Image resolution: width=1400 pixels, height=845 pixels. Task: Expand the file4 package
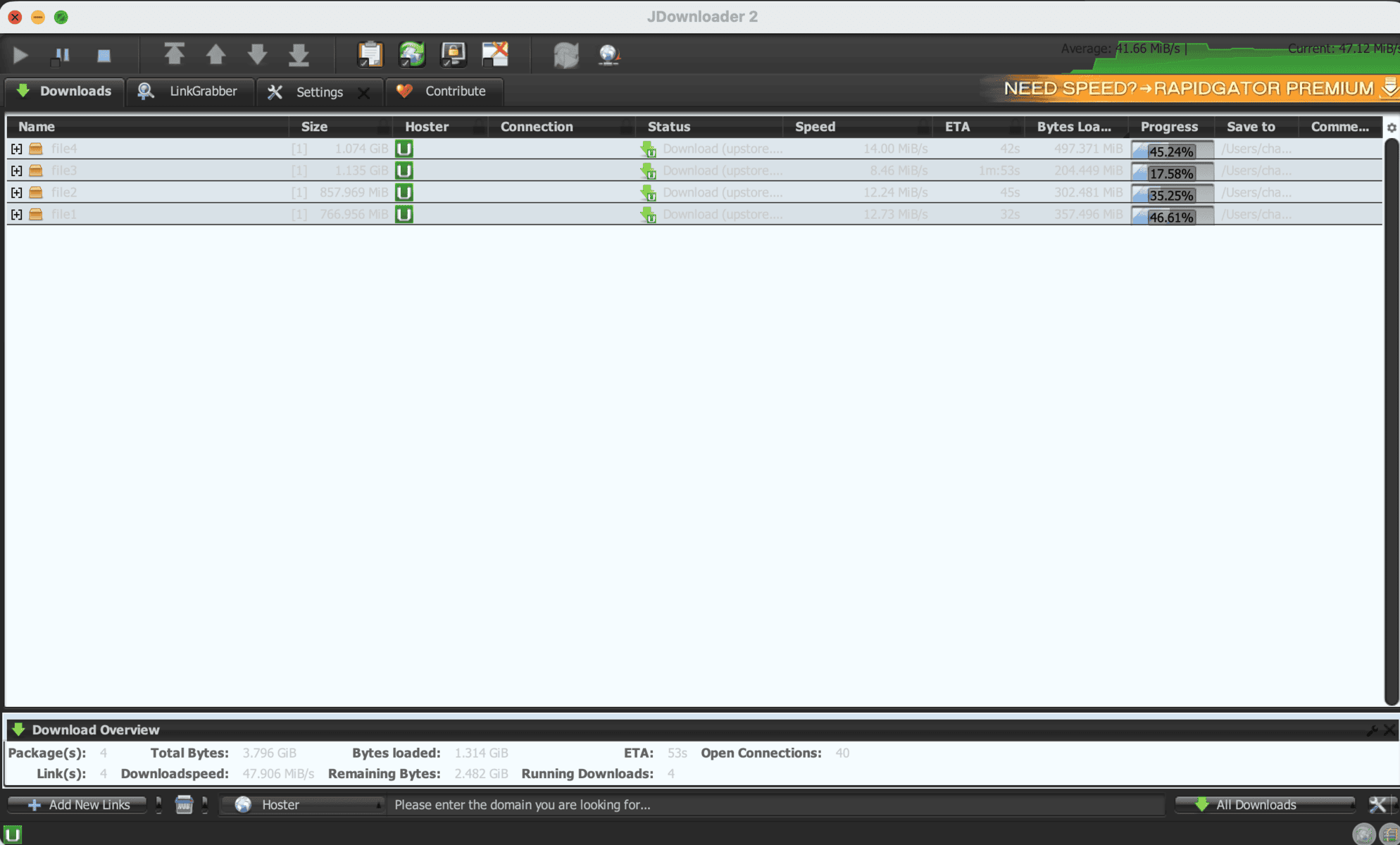[x=17, y=149]
